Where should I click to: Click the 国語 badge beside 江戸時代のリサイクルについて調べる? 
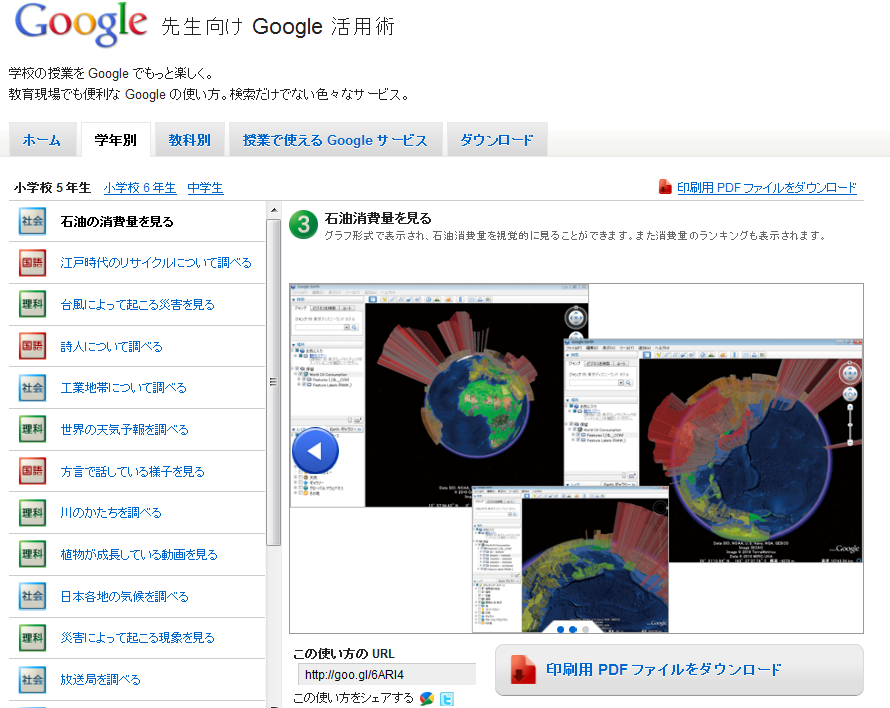pos(32,263)
